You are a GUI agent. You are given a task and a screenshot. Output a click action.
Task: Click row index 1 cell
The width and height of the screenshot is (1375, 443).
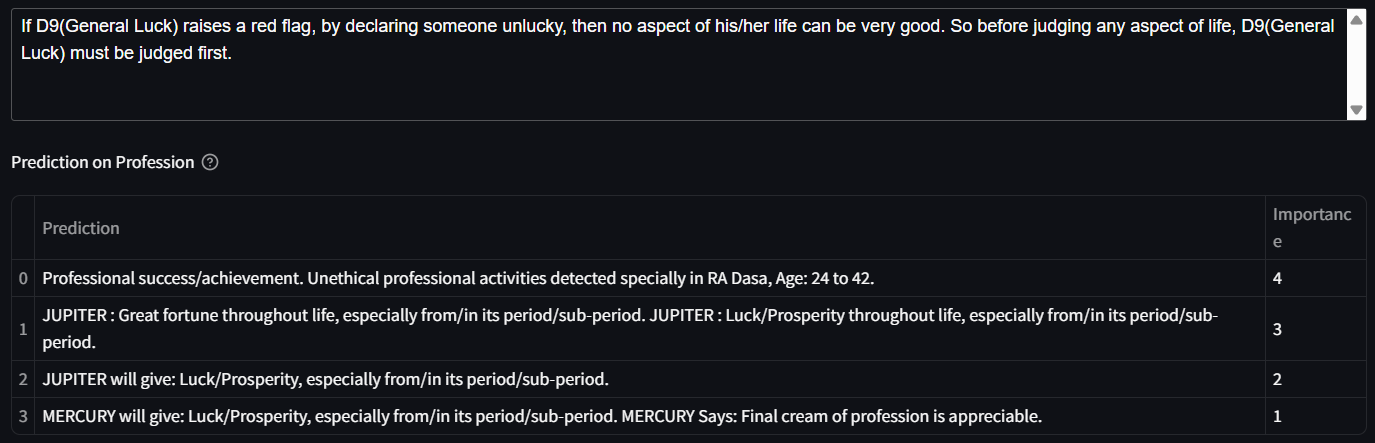(x=23, y=328)
